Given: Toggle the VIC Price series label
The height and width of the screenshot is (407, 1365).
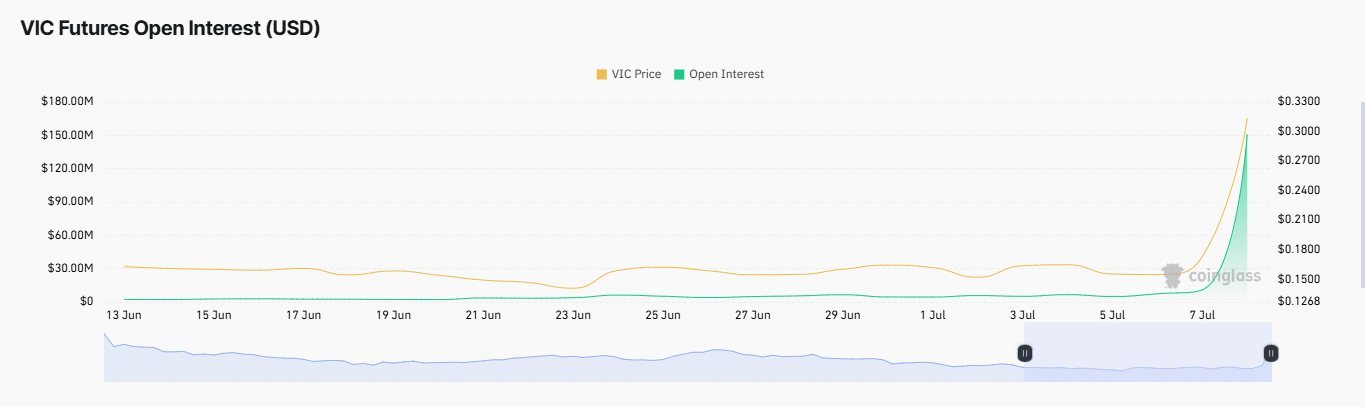Looking at the screenshot, I should coord(636,74).
